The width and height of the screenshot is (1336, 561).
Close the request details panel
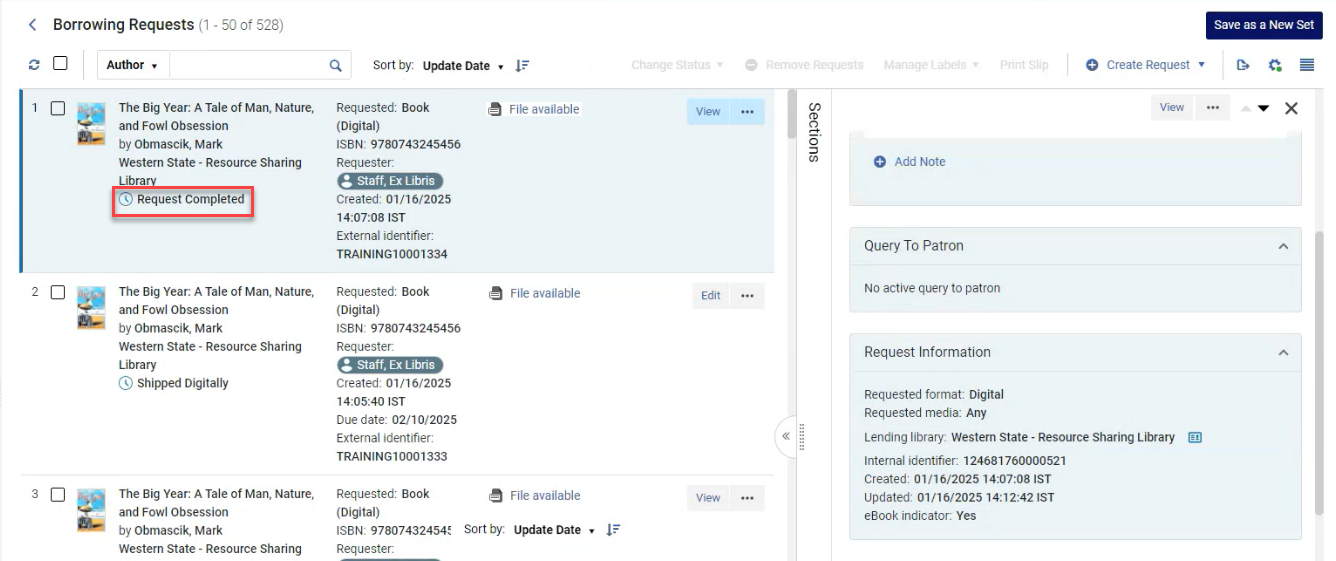[1291, 108]
